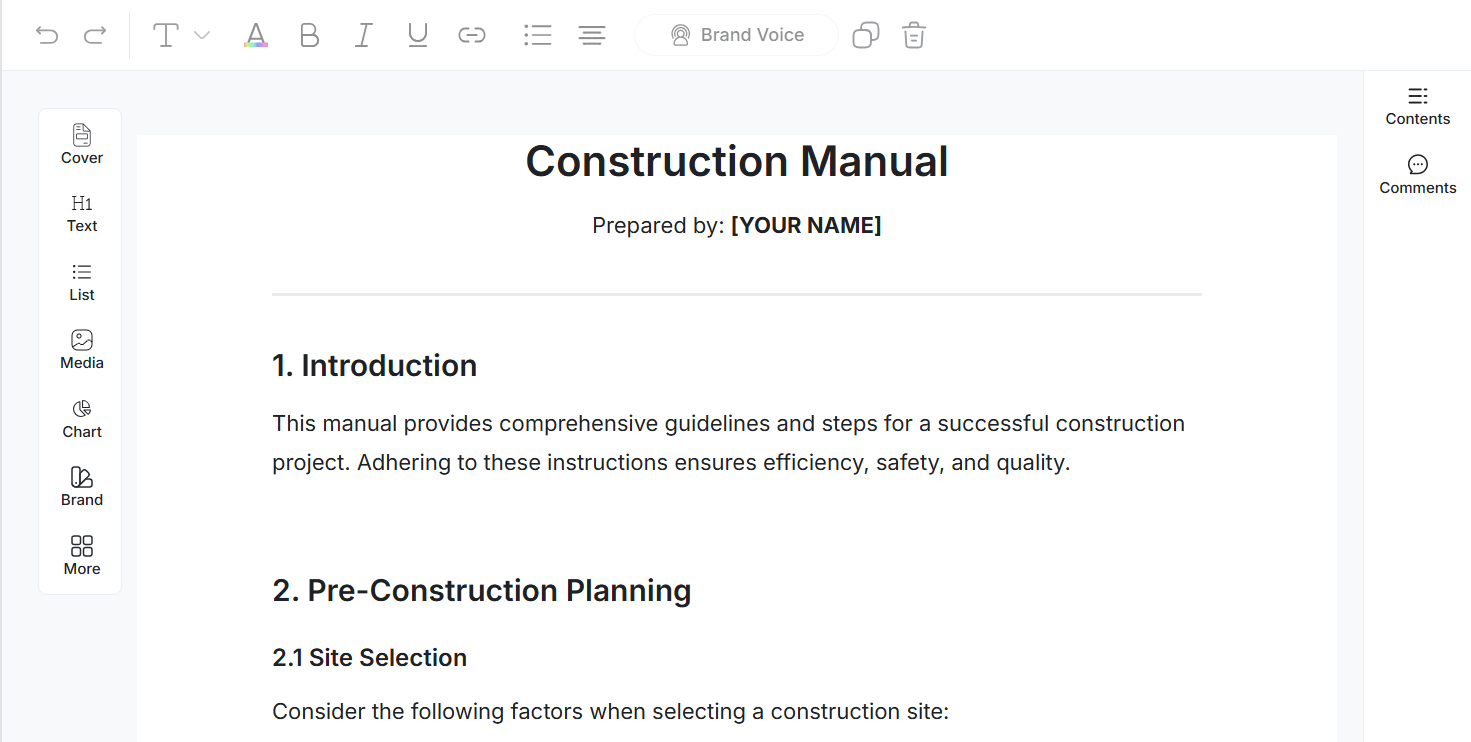Toggle underline formatting
The width and height of the screenshot is (1471, 742).
click(417, 34)
